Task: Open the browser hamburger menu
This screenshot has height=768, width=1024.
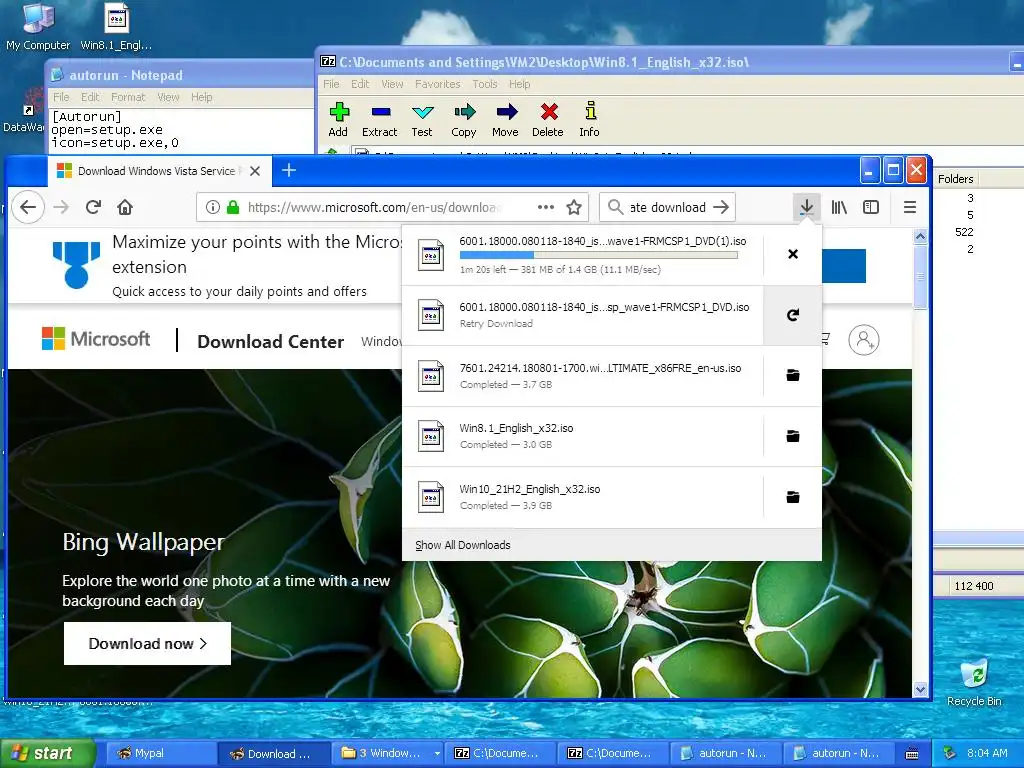Action: coord(909,208)
